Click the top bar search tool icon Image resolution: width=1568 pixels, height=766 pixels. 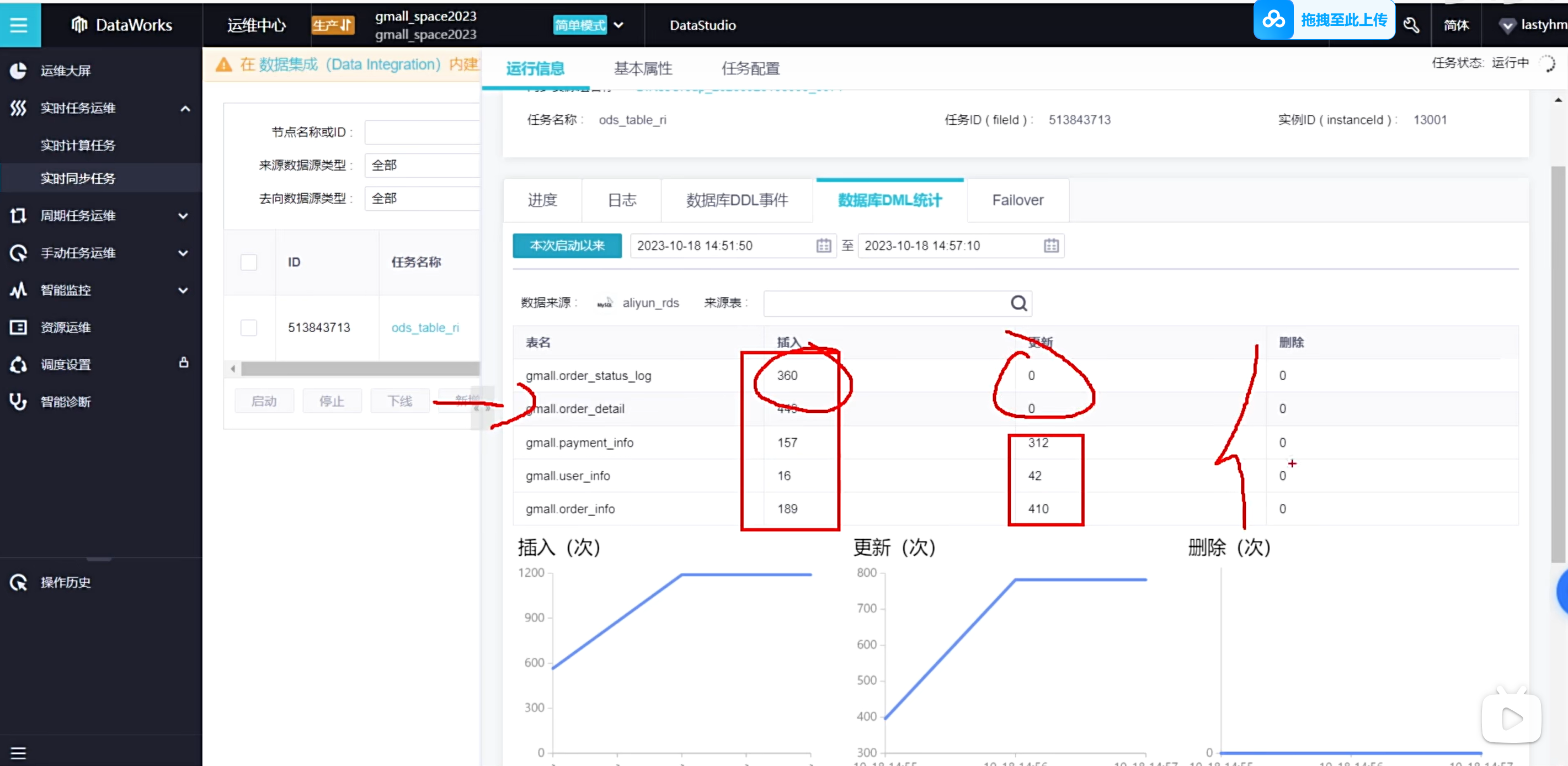click(1411, 25)
